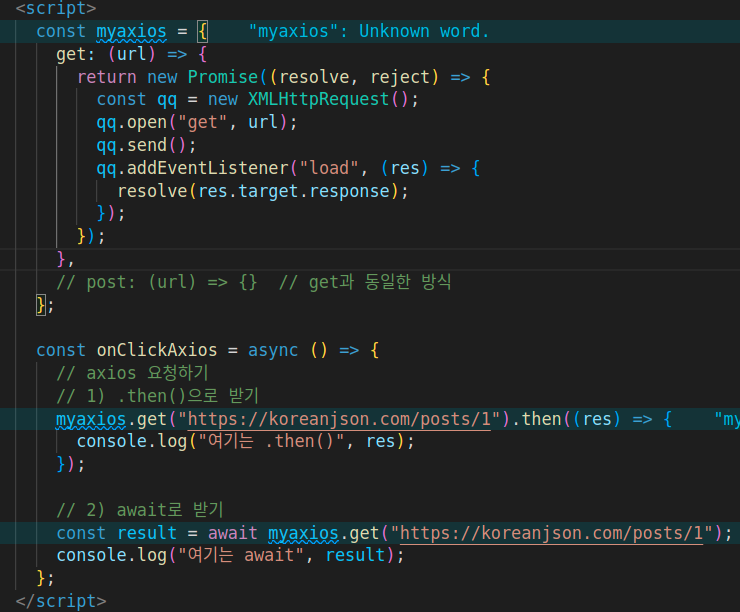740x612 pixels.
Task: Click the inline '"myaxios": Unknown word.' message
Action: [x=369, y=31]
